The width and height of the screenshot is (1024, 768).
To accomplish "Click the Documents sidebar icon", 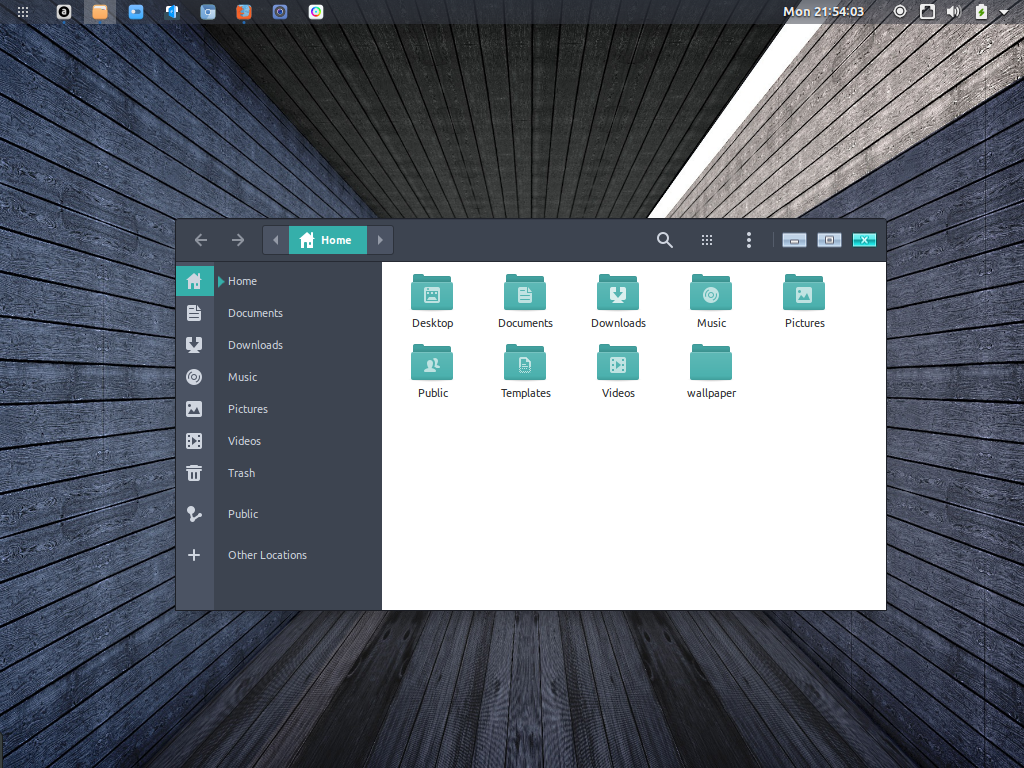I will click(194, 313).
